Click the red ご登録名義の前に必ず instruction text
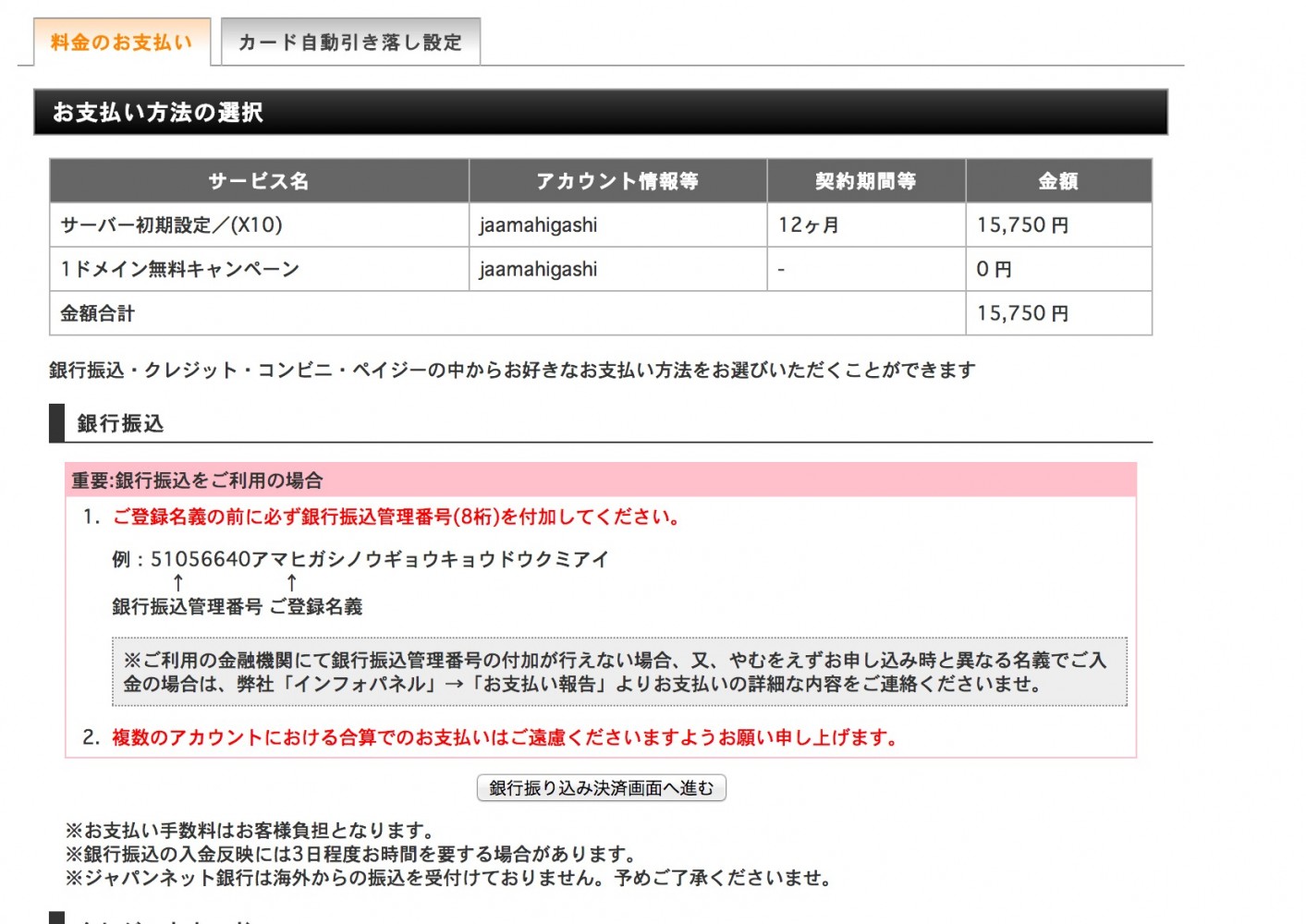 pos(398,517)
